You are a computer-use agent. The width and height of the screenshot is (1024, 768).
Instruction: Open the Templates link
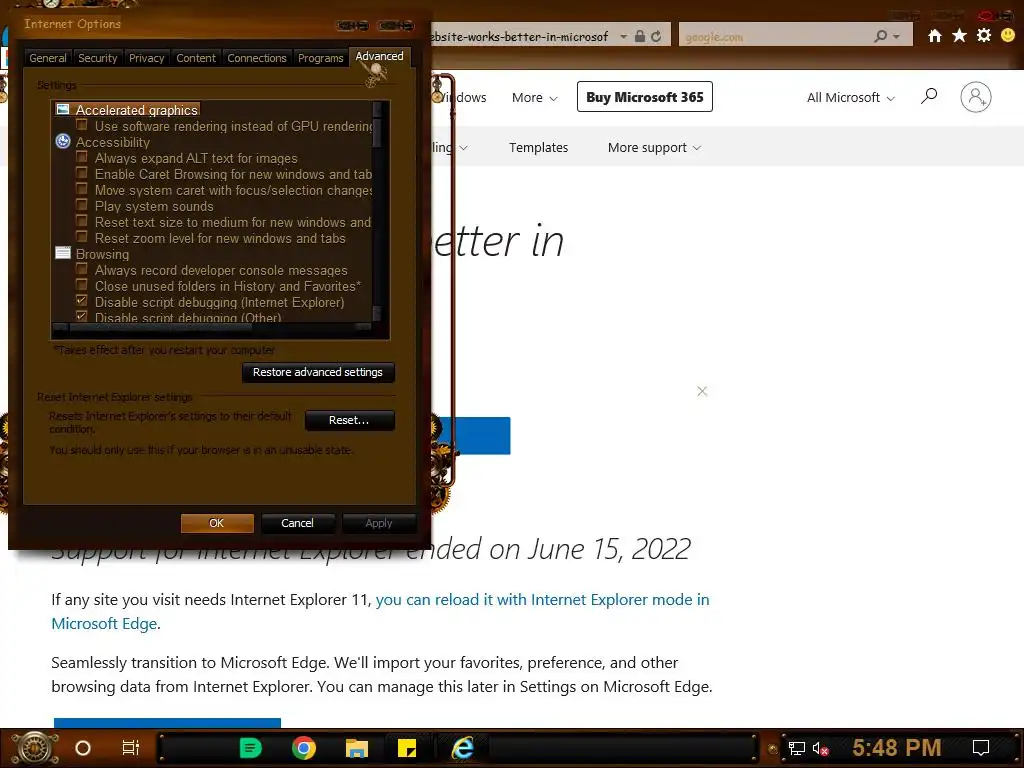tap(539, 148)
